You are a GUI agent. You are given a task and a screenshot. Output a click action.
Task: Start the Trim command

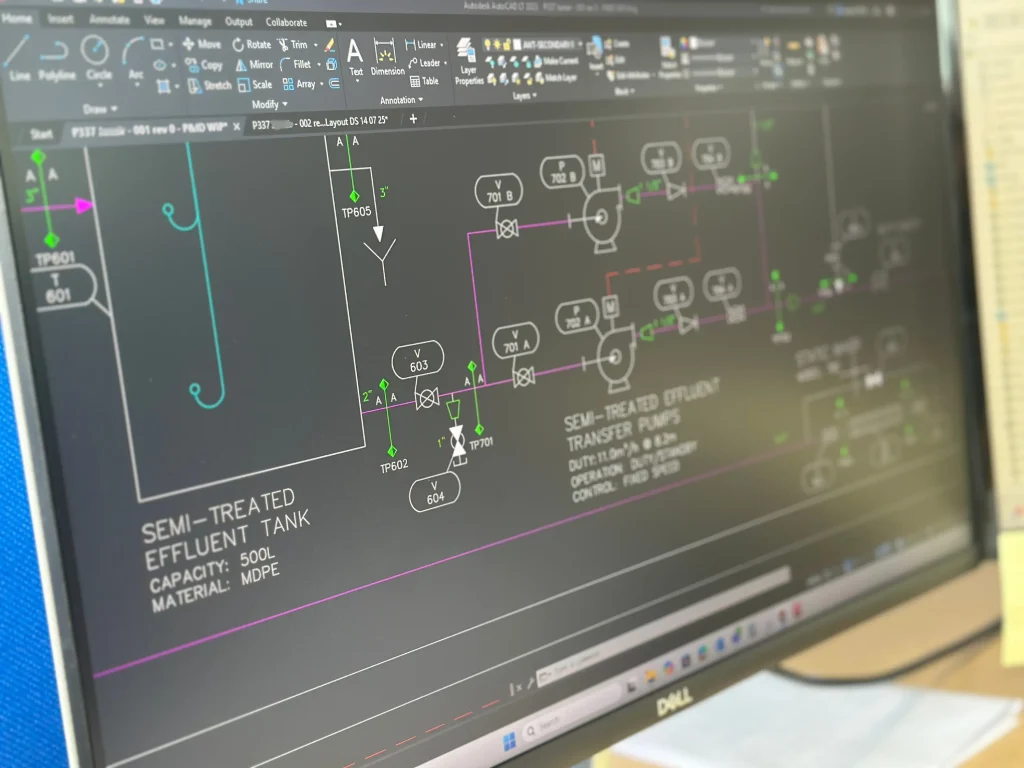click(x=293, y=44)
